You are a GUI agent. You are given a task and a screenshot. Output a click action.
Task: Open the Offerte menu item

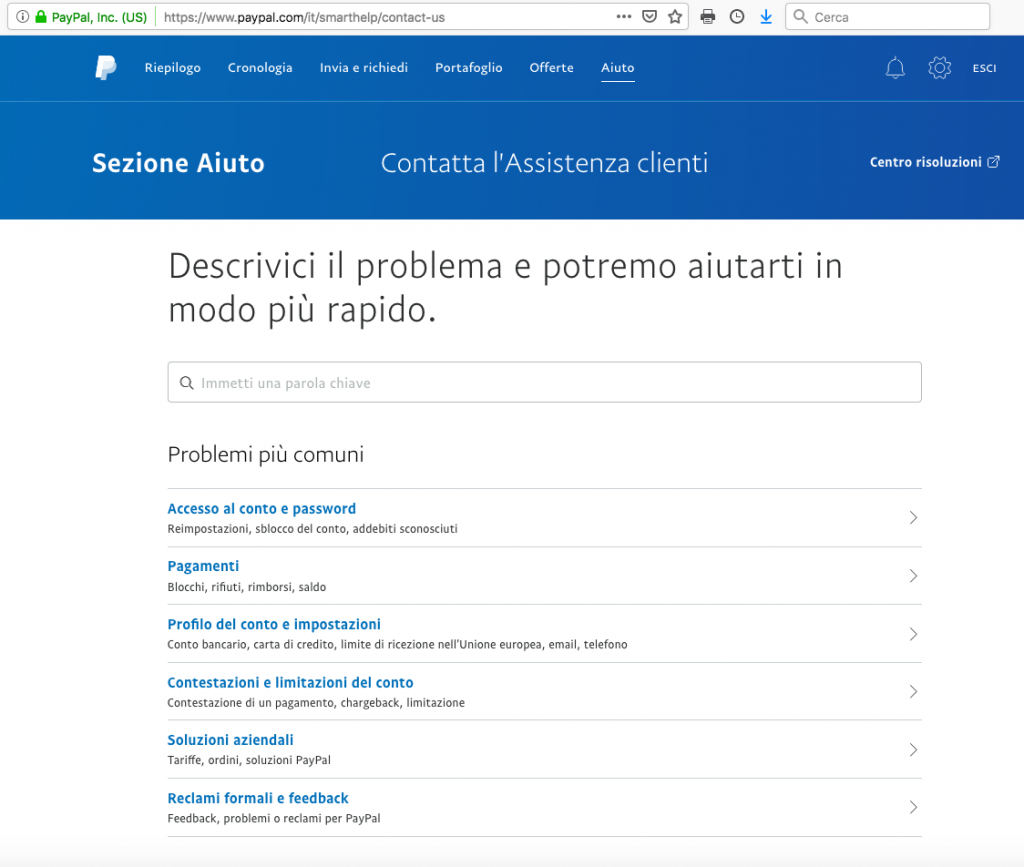coord(552,68)
